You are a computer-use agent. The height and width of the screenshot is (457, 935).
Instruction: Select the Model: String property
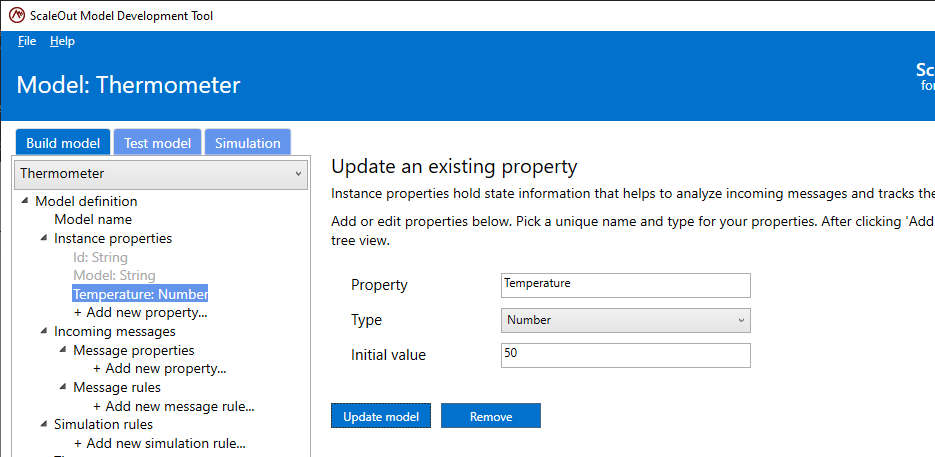tap(114, 276)
